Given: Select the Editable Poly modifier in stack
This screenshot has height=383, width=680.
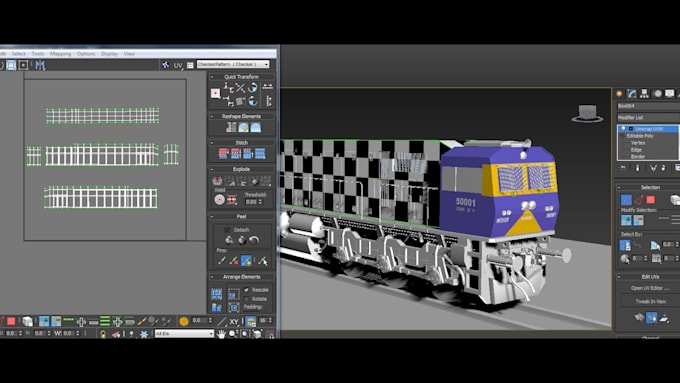Looking at the screenshot, I should coord(640,136).
